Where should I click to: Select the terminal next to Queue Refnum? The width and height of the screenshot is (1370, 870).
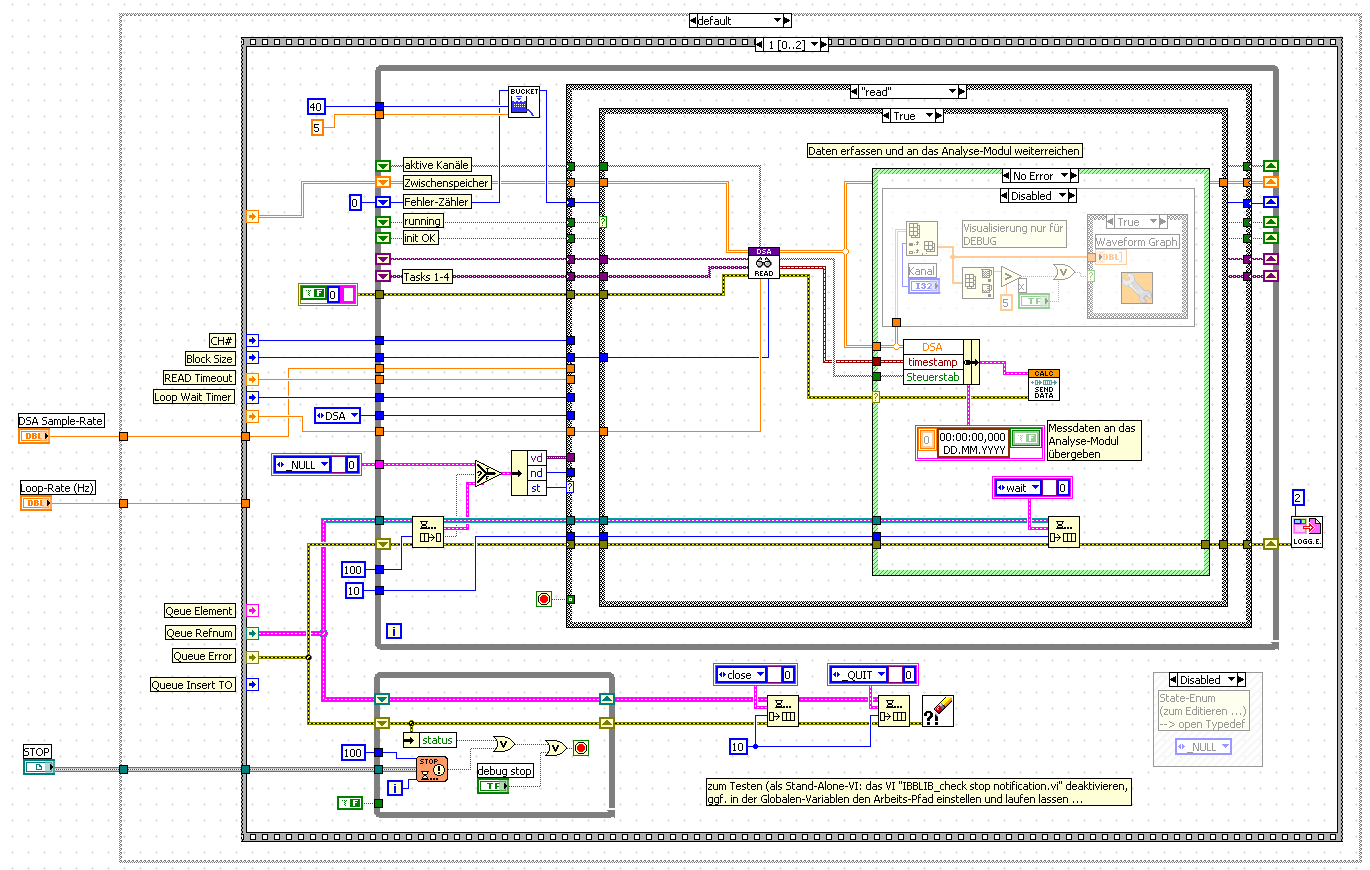coord(253,633)
